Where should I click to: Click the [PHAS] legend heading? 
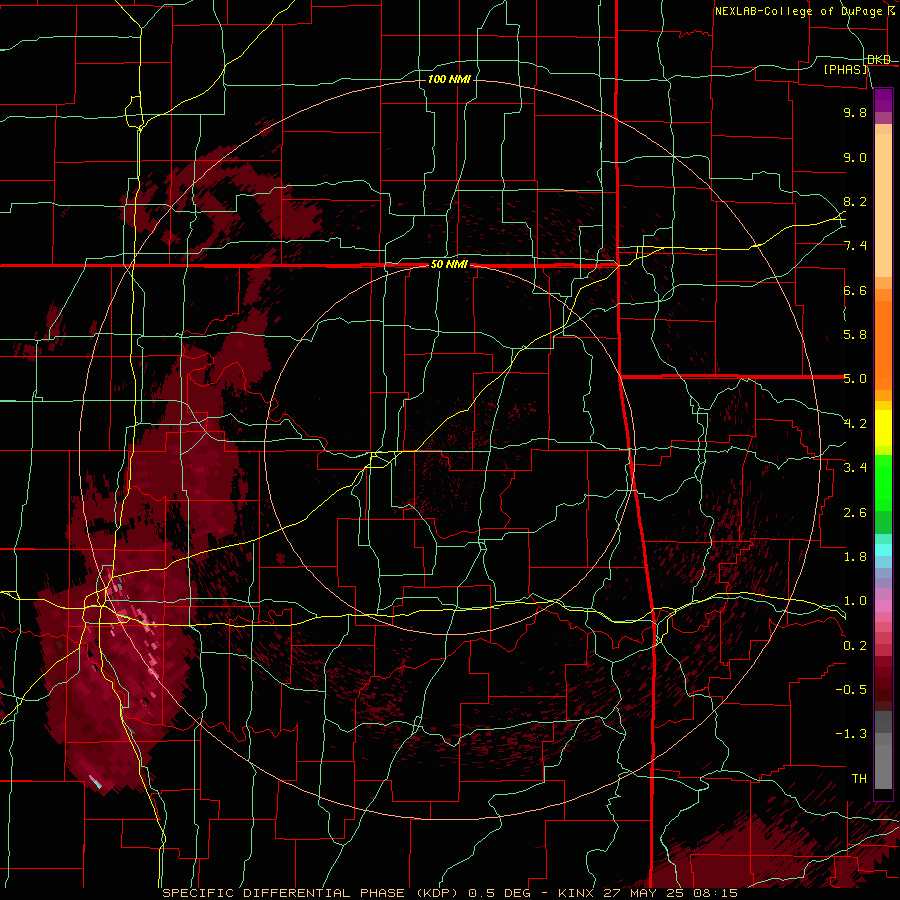pyautogui.click(x=845, y=69)
